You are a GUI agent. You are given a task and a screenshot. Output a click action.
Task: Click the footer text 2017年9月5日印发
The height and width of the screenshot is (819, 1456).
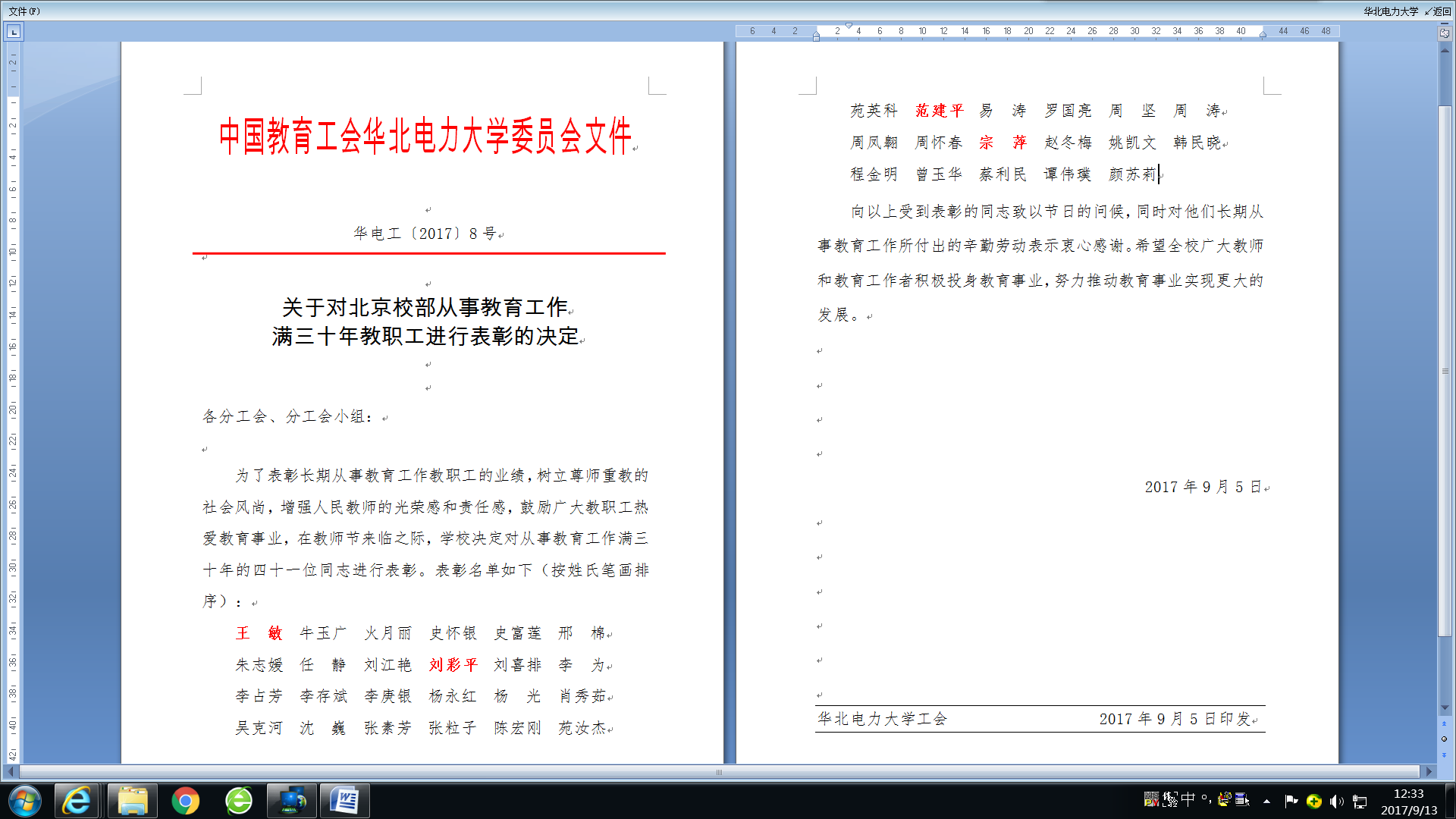click(1175, 719)
